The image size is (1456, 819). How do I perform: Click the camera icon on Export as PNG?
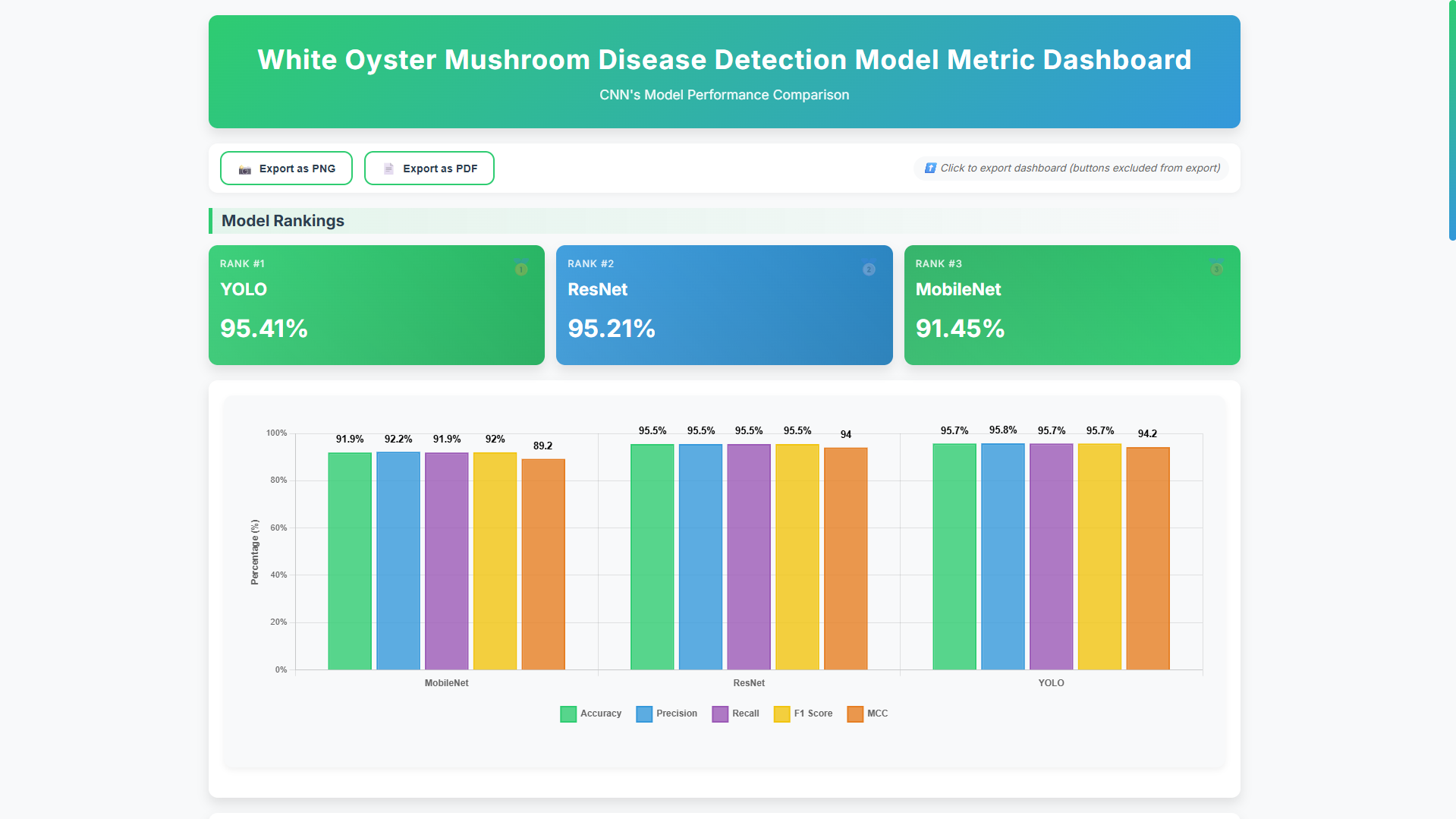245,169
